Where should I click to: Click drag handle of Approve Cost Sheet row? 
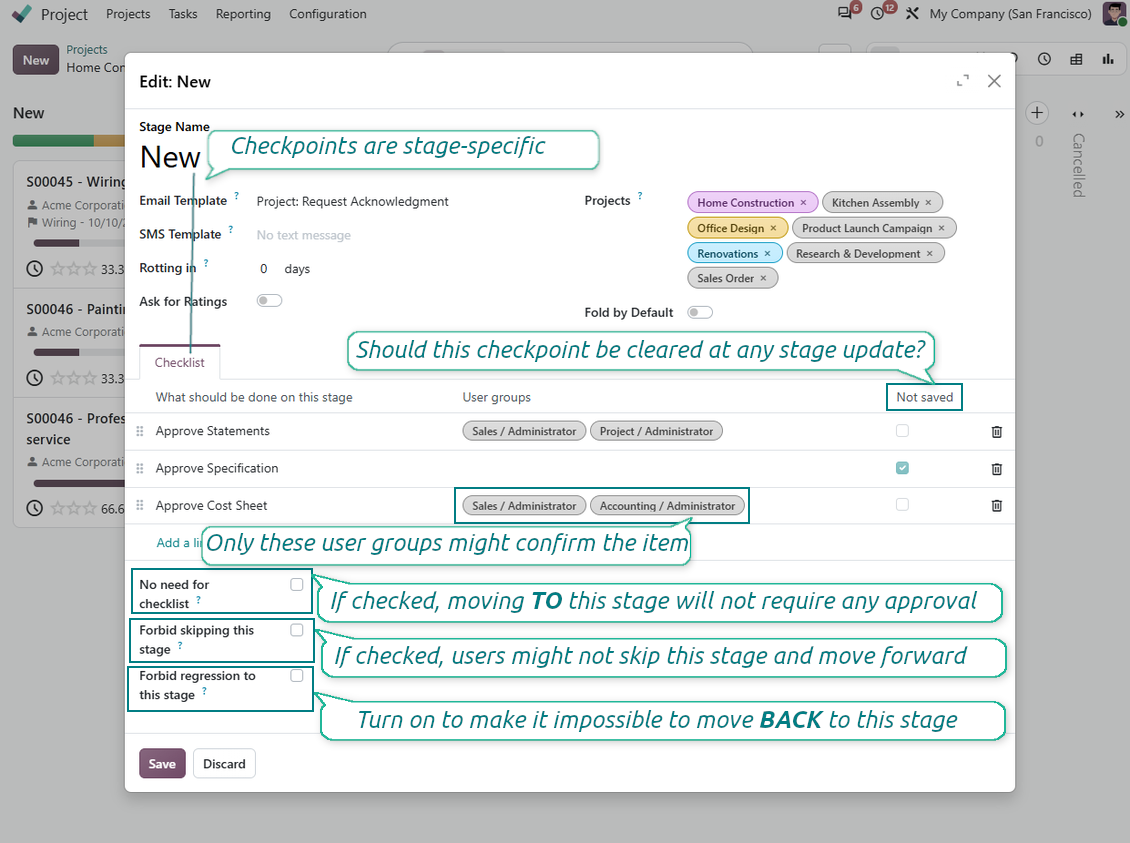140,505
